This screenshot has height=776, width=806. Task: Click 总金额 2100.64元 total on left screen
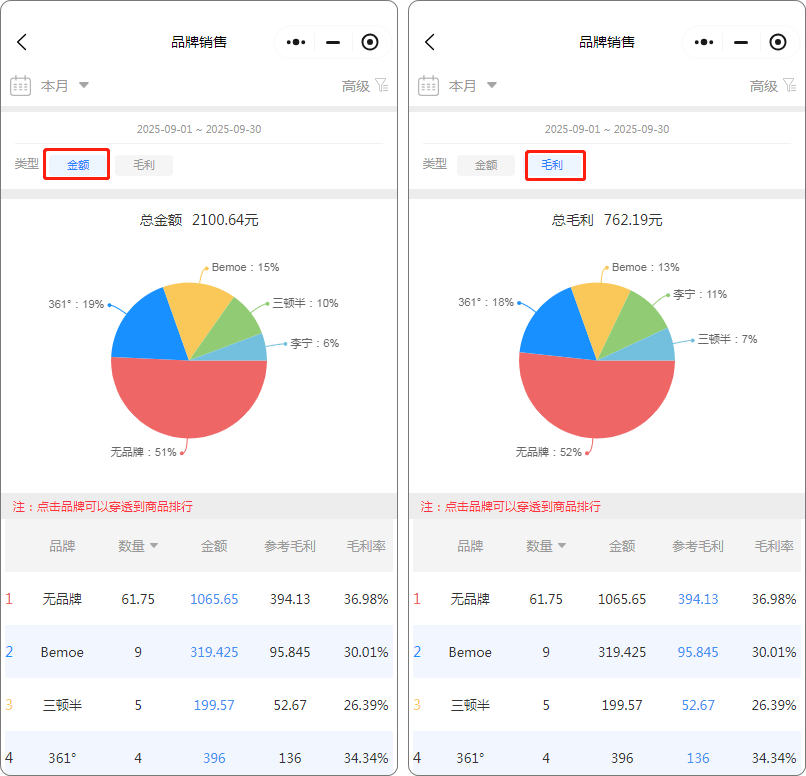click(199, 220)
